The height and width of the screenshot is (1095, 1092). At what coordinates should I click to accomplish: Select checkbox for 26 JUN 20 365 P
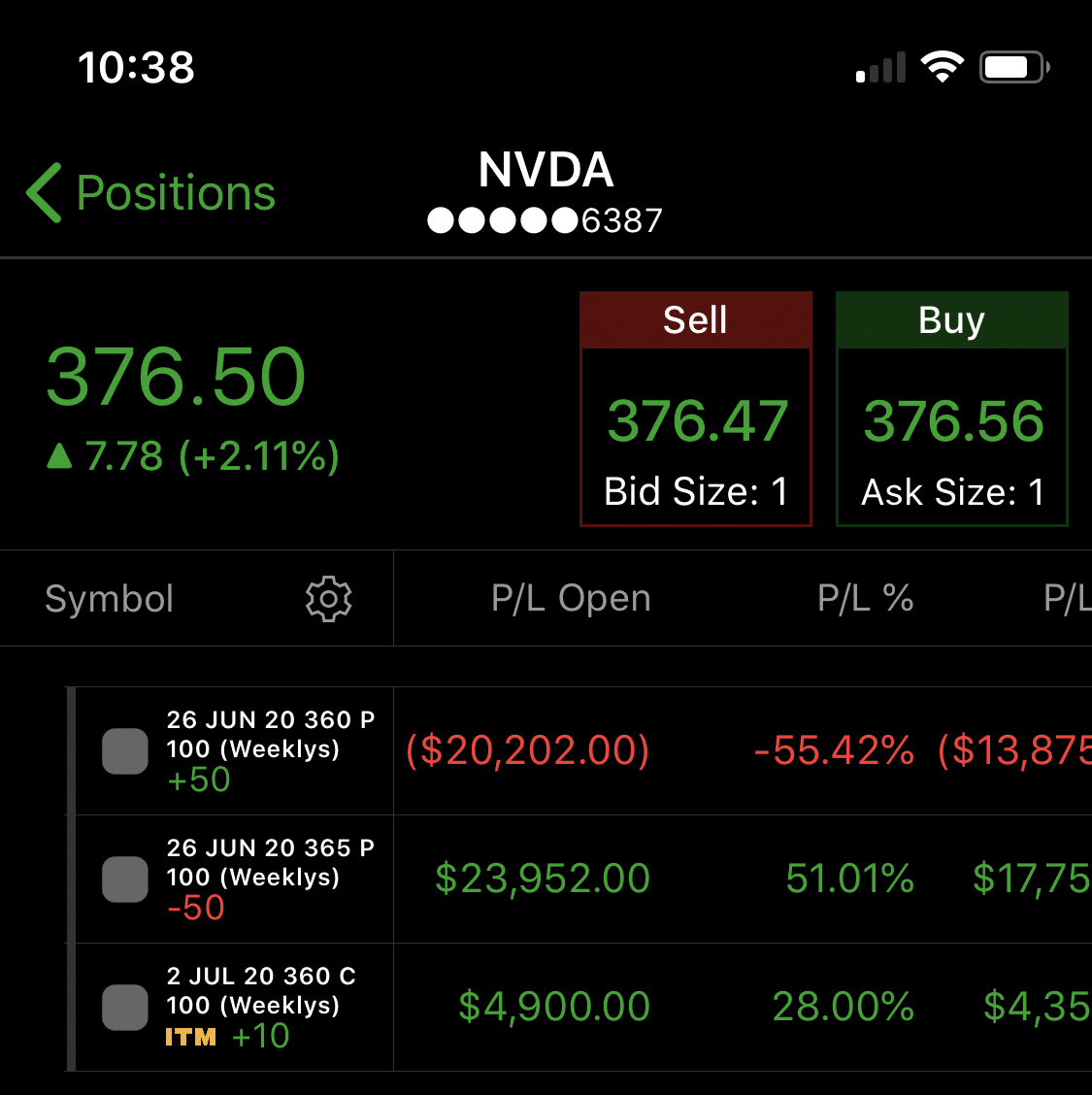pos(125,879)
